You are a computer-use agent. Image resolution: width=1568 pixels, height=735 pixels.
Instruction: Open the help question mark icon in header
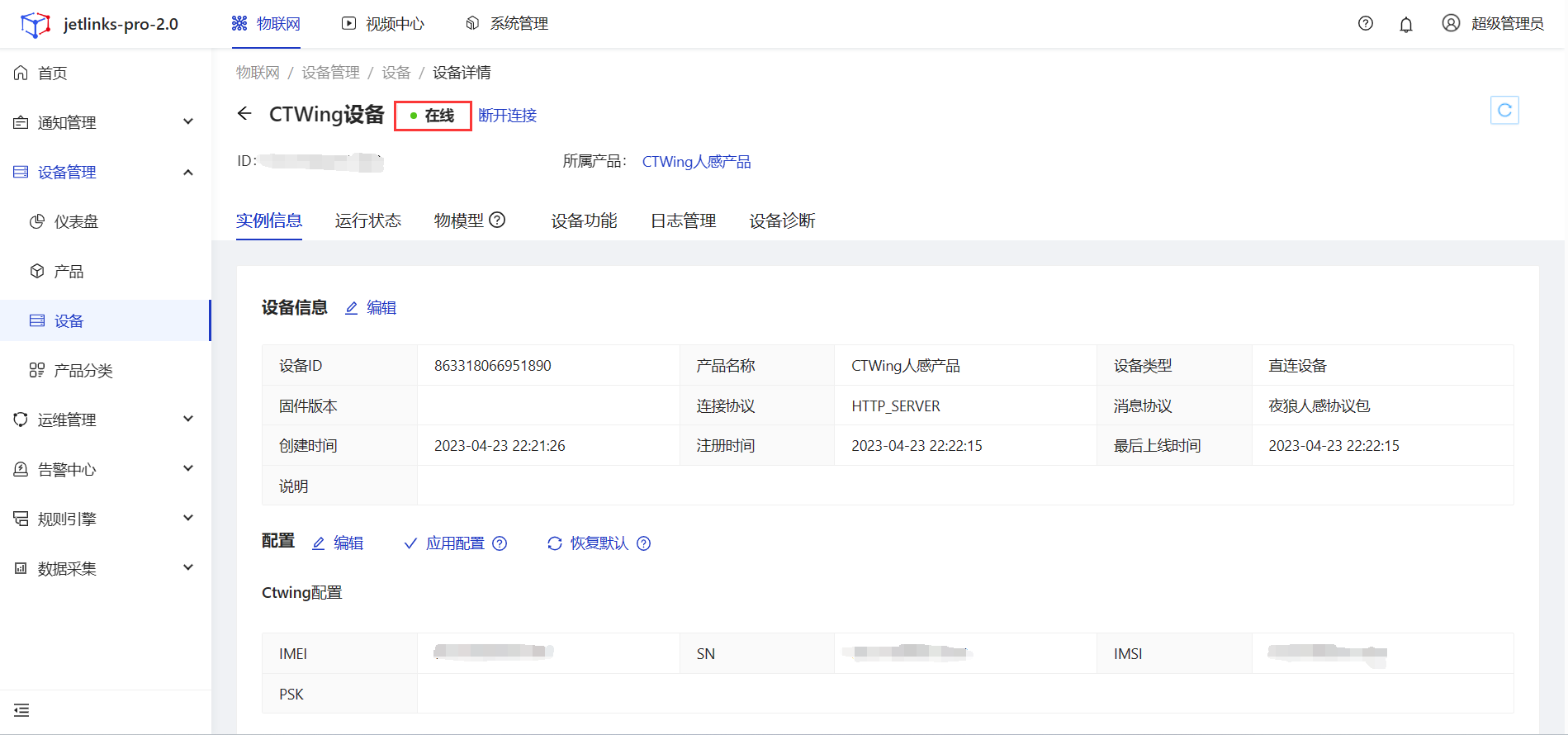click(1366, 24)
